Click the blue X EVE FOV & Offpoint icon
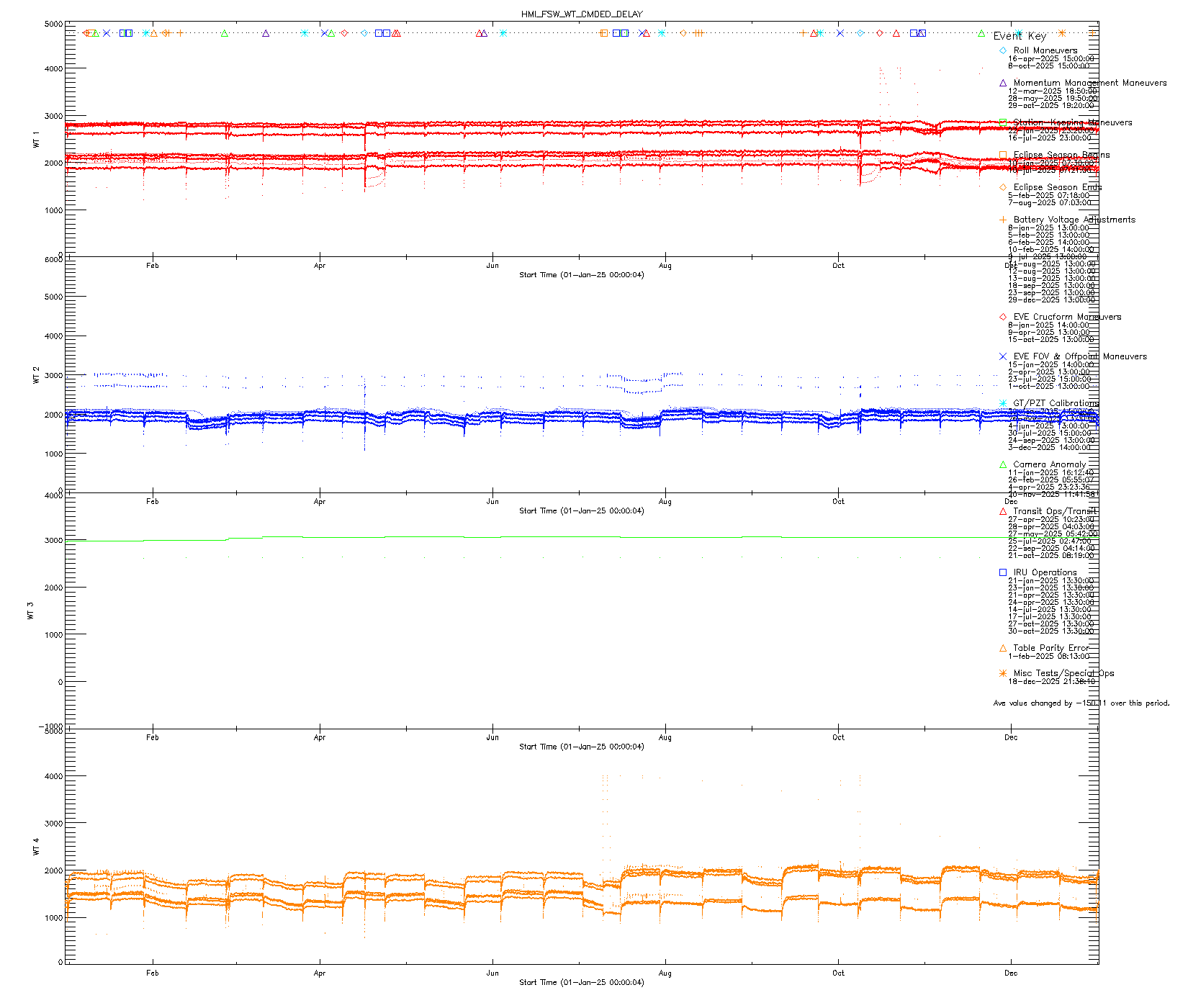 tap(1003, 357)
